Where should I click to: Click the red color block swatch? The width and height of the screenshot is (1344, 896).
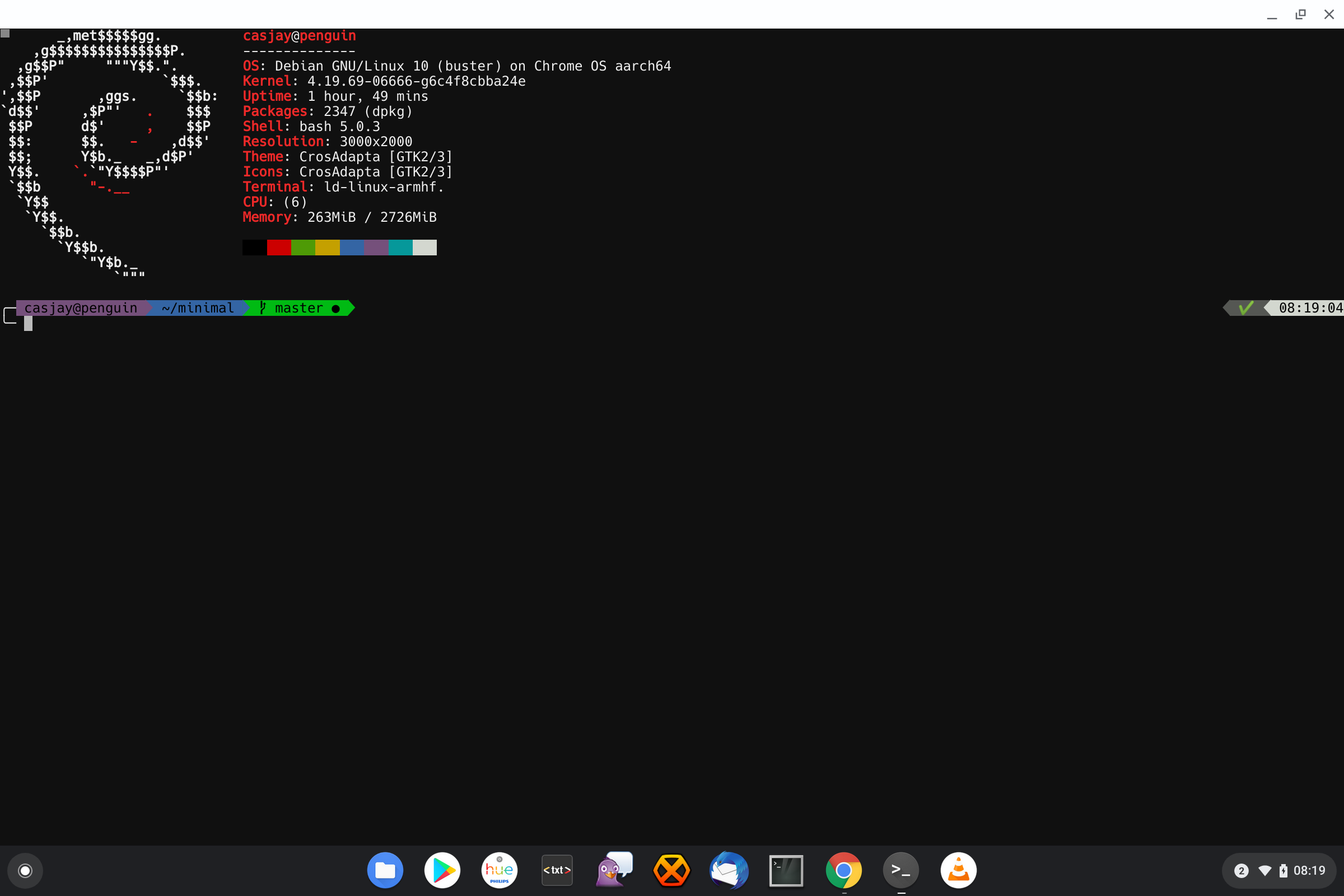279,248
